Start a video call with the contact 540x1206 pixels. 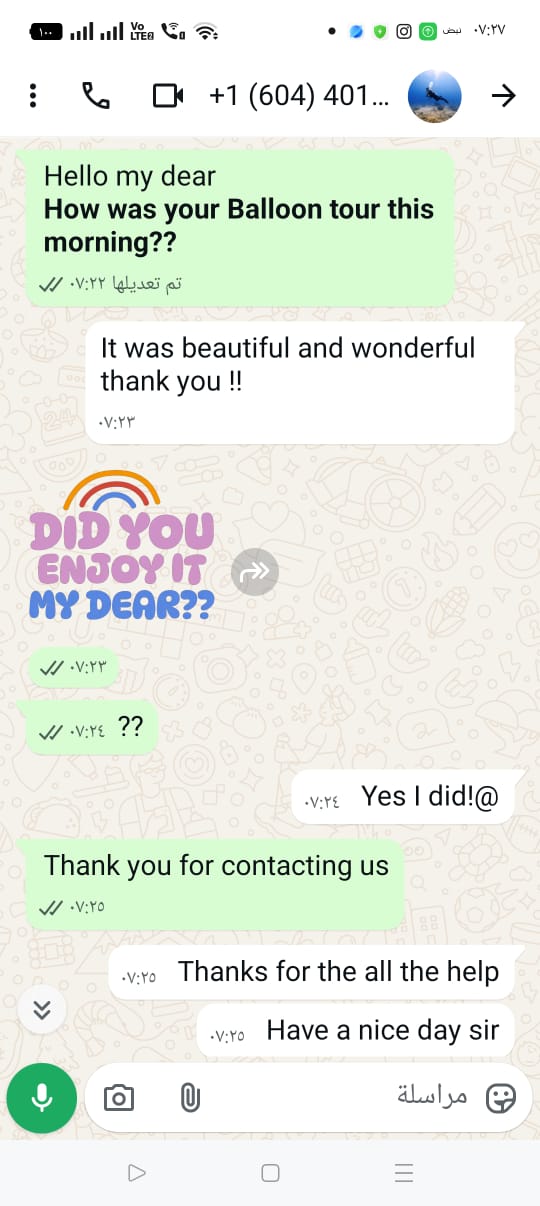pos(168,95)
